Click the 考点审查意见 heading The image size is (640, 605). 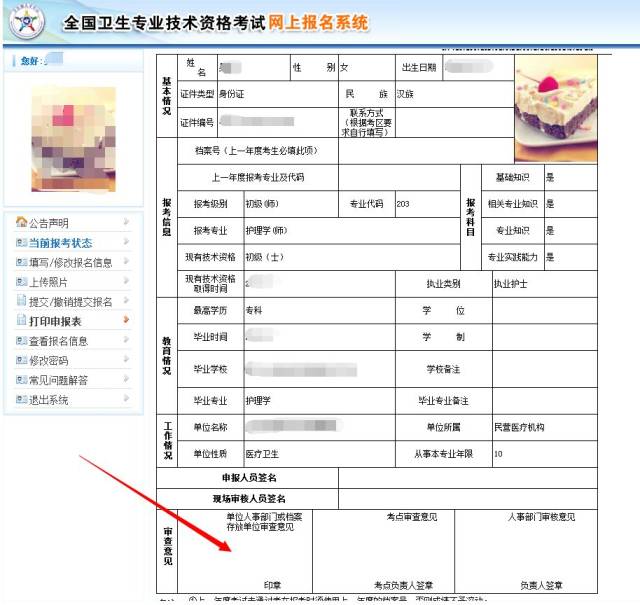[x=412, y=517]
